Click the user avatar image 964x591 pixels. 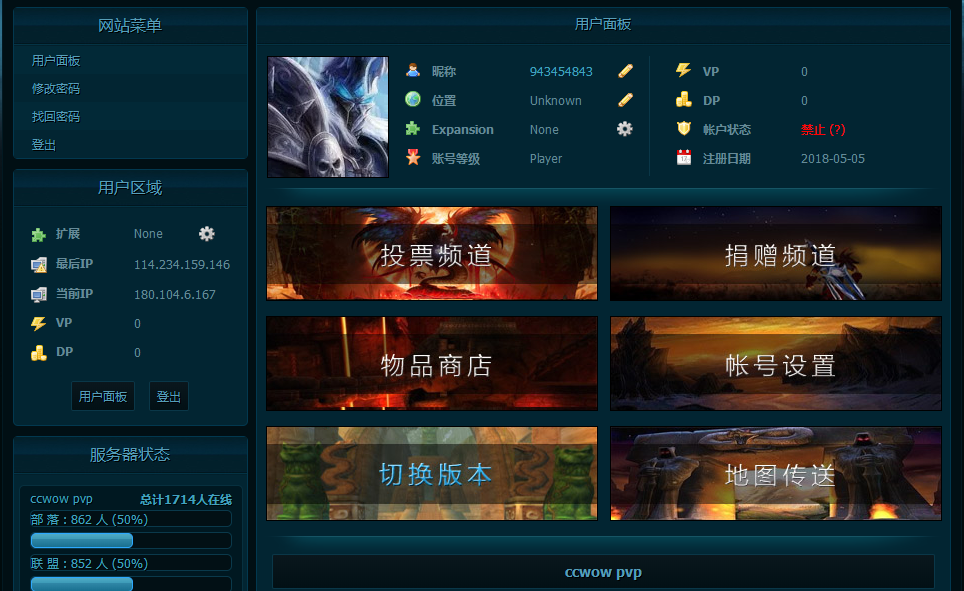328,117
